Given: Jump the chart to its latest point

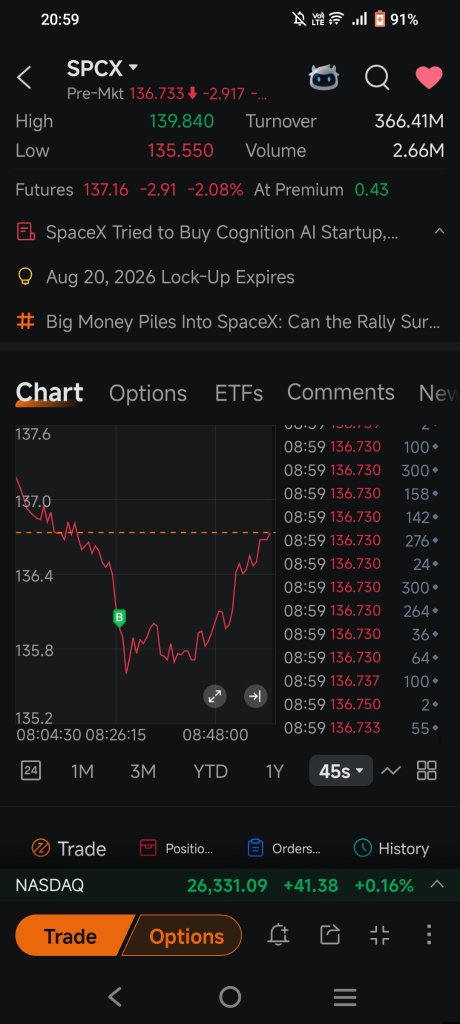Looking at the screenshot, I should point(255,696).
